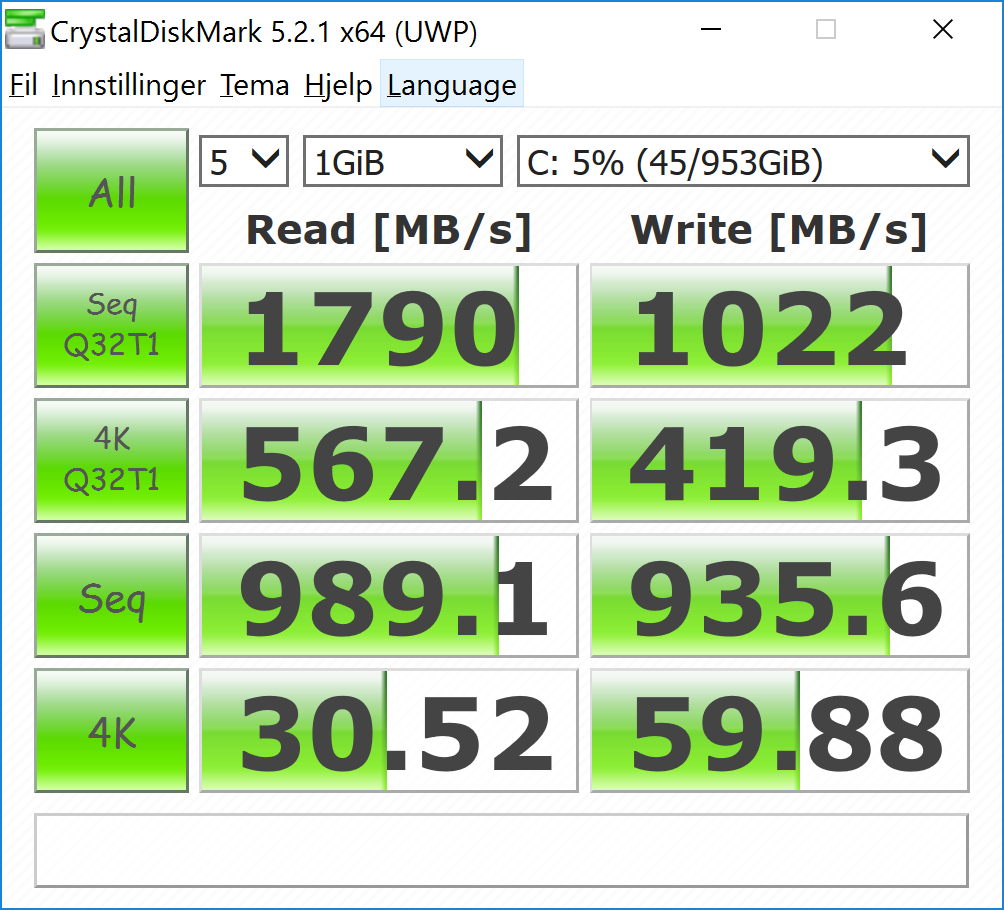Open the Tema menu
Screen dimensions: 1004x910
click(x=254, y=85)
